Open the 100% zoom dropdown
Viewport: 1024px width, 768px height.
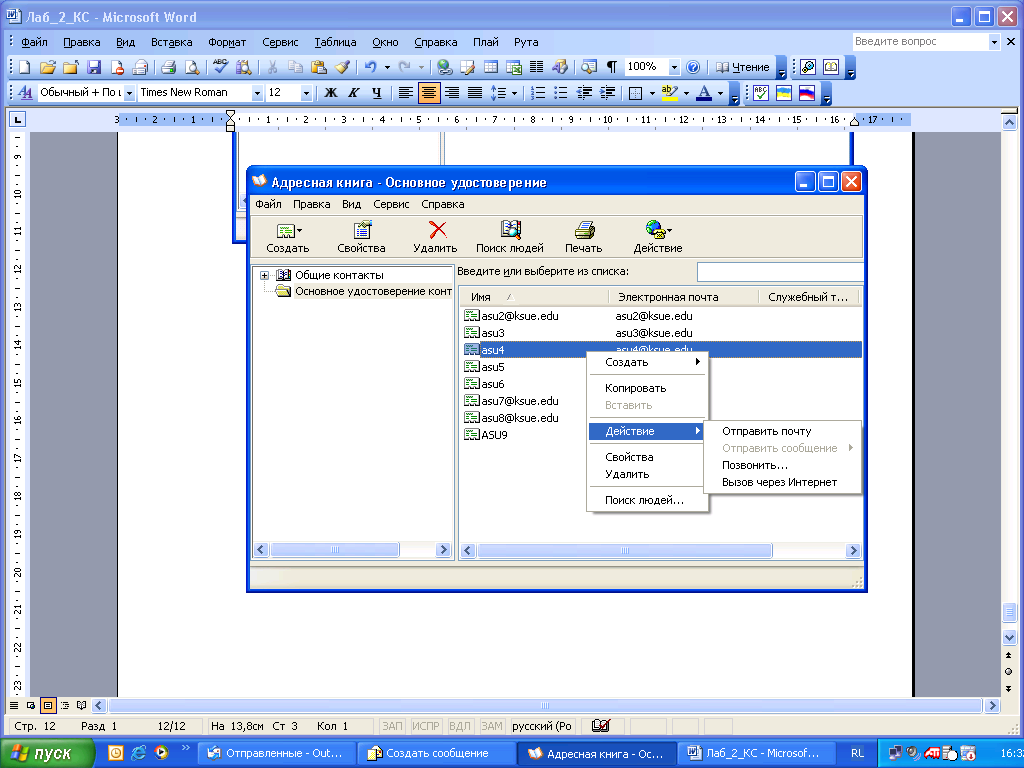(674, 67)
